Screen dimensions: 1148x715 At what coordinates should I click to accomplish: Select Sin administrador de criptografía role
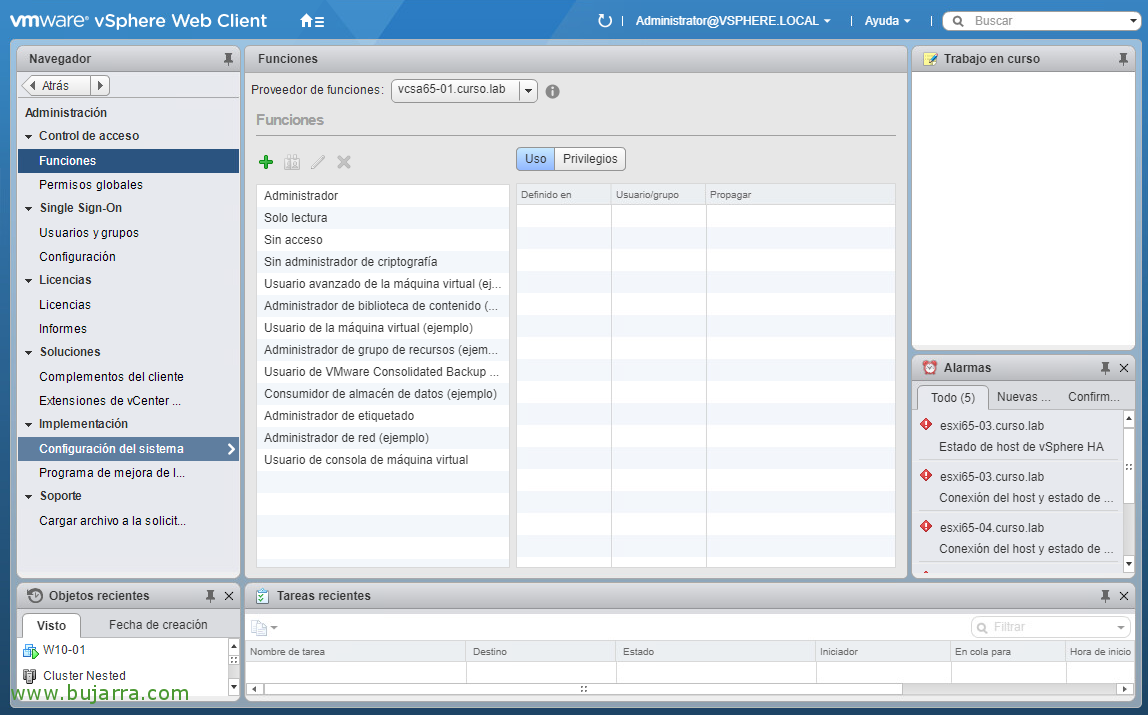(x=383, y=262)
